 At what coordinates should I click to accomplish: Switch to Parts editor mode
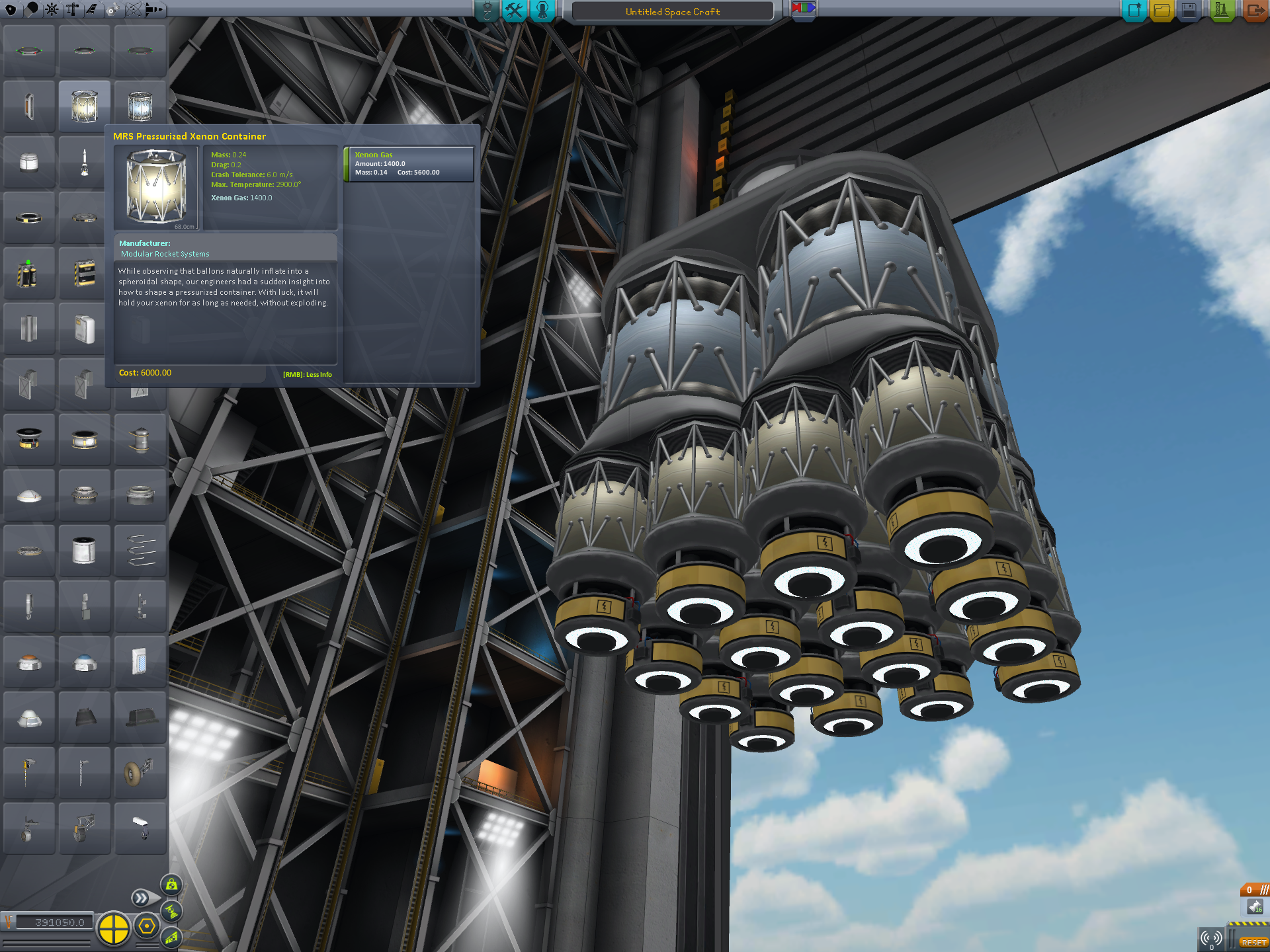point(487,11)
